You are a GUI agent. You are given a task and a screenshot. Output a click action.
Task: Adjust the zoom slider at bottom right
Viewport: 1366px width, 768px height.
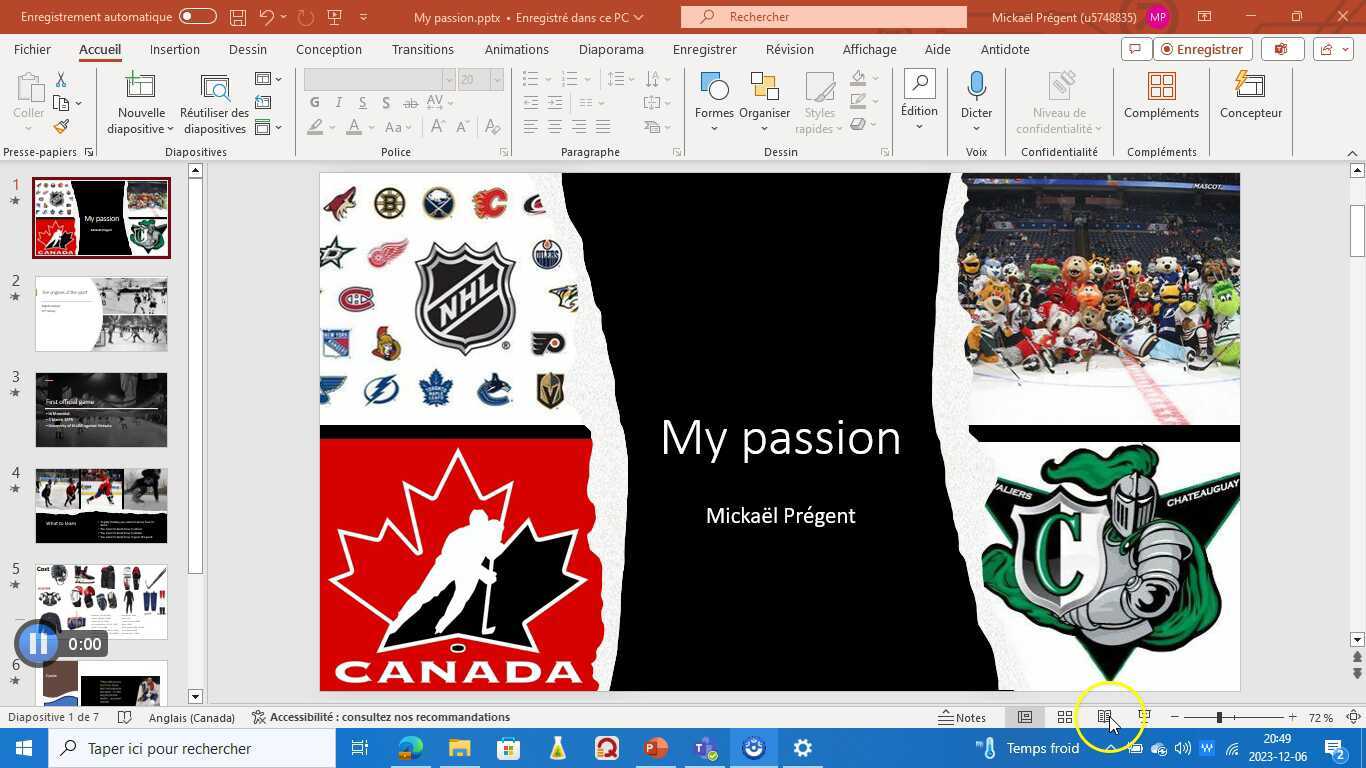click(x=1218, y=717)
